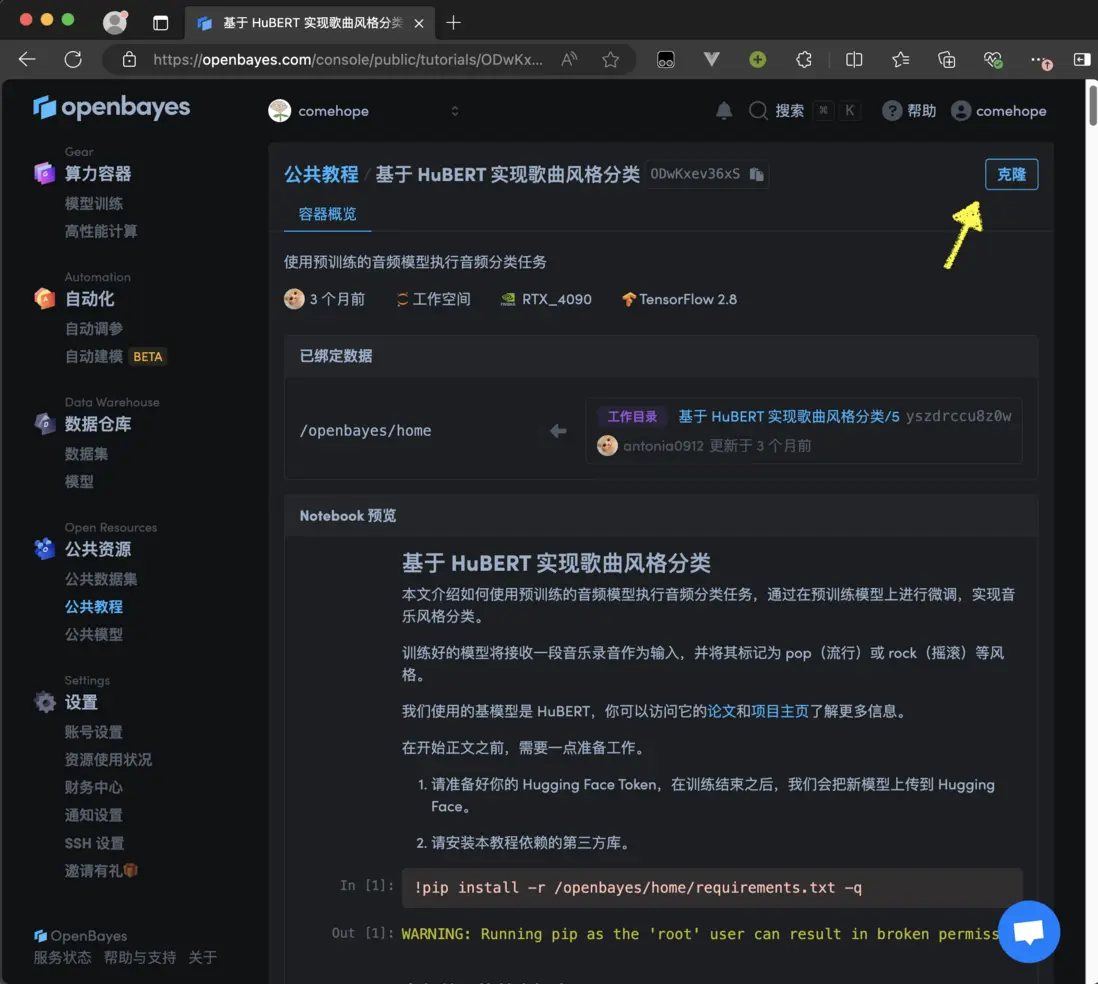Copy the tutorial ID using the copy icon
This screenshot has height=984, width=1098.
pyautogui.click(x=757, y=174)
